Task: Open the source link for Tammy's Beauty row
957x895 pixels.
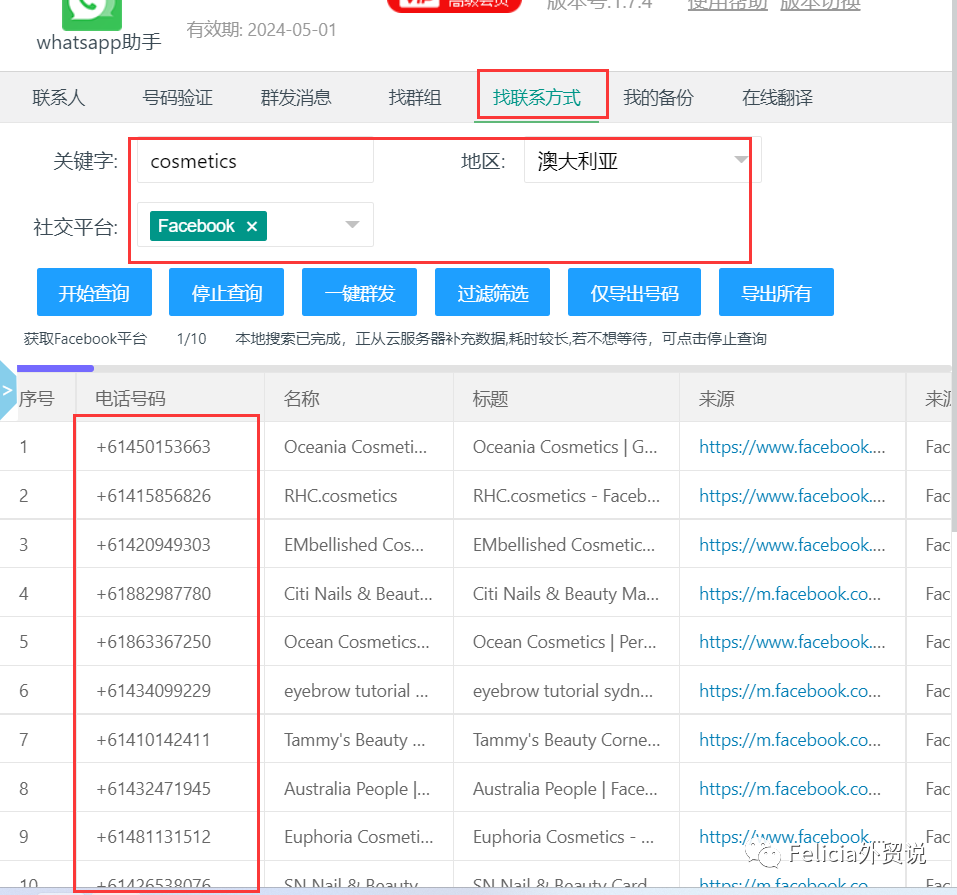Action: 790,739
